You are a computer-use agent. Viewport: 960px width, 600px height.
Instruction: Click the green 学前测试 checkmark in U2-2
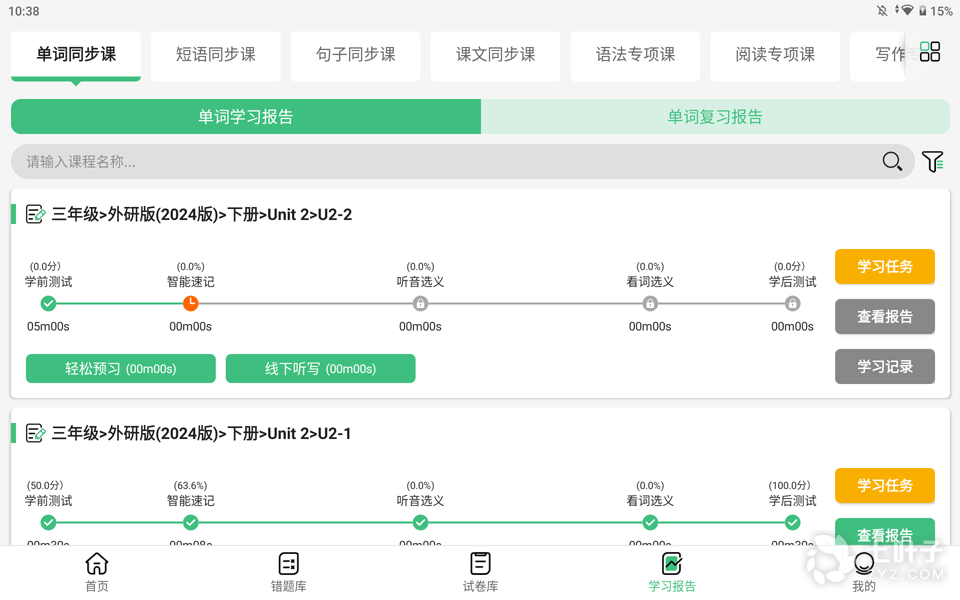tap(48, 304)
